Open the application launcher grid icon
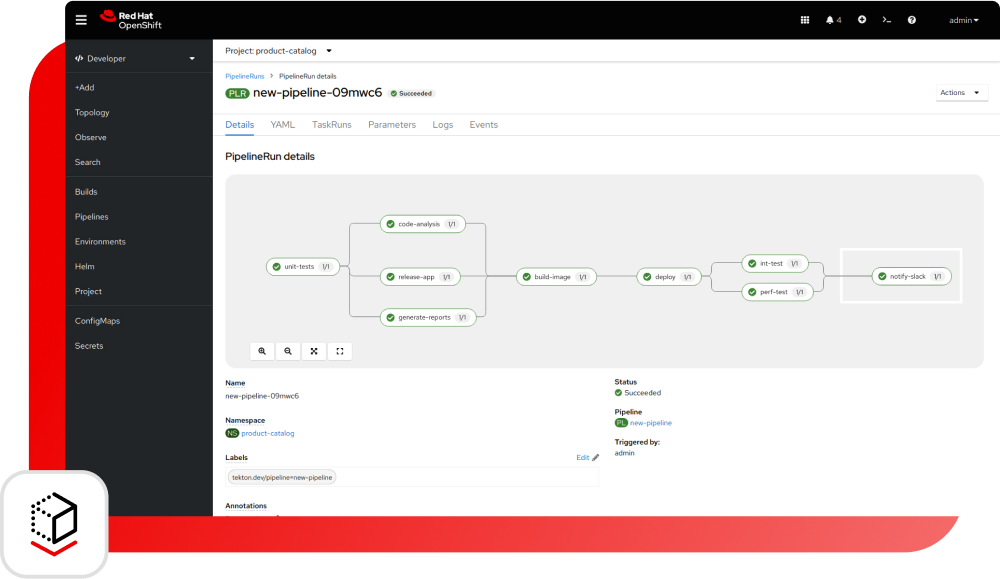 point(805,19)
